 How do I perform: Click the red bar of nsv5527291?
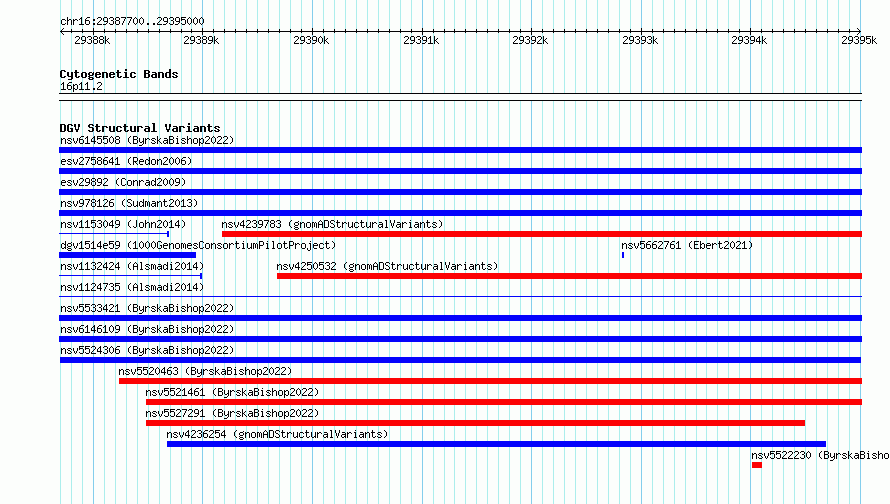[x=476, y=423]
